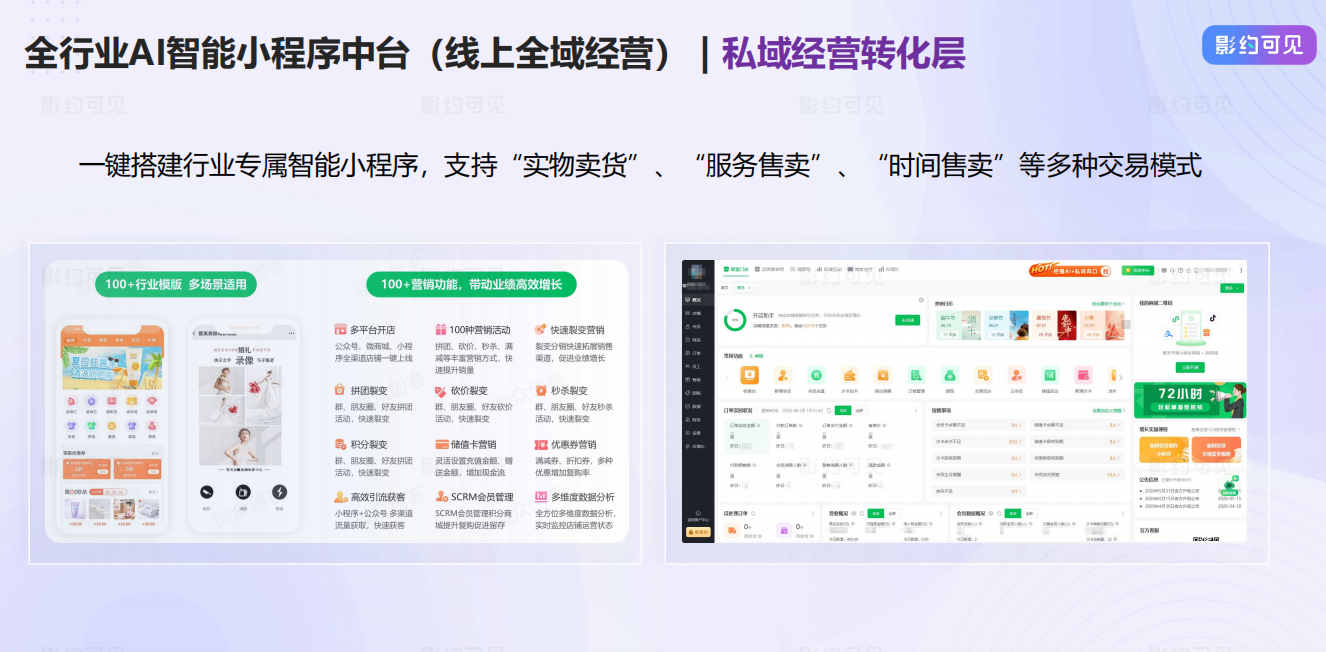Click the 编辑 link beside 常用功能

[x=756, y=356]
